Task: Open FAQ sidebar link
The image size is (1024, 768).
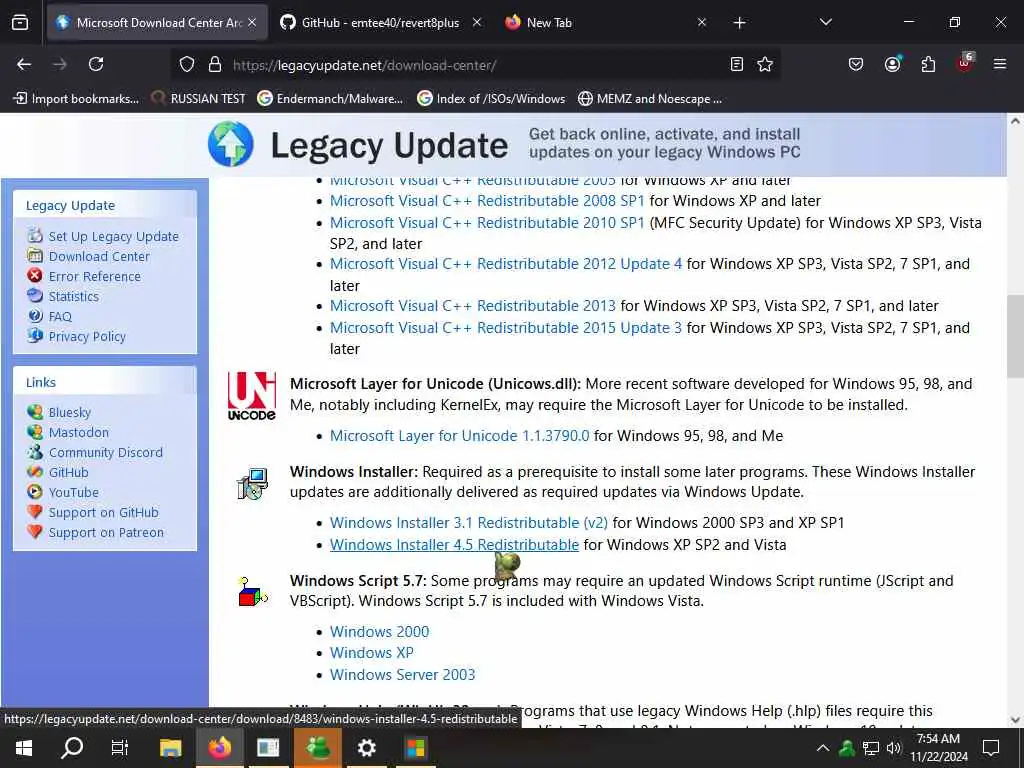Action: tap(60, 317)
